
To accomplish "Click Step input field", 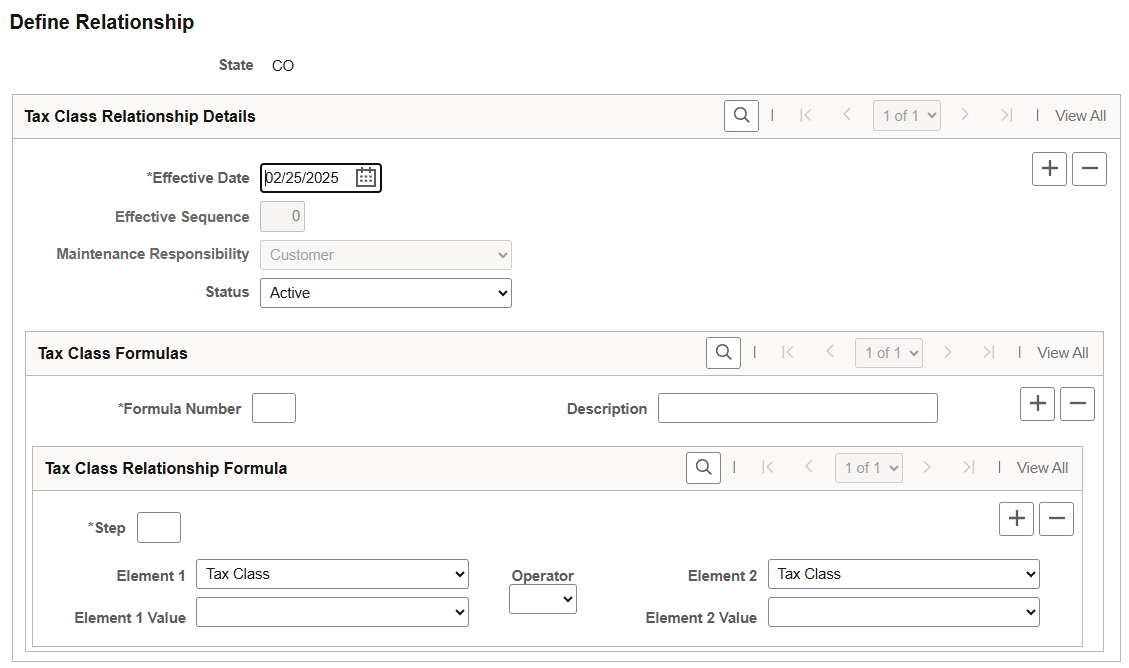I will click(158, 528).
